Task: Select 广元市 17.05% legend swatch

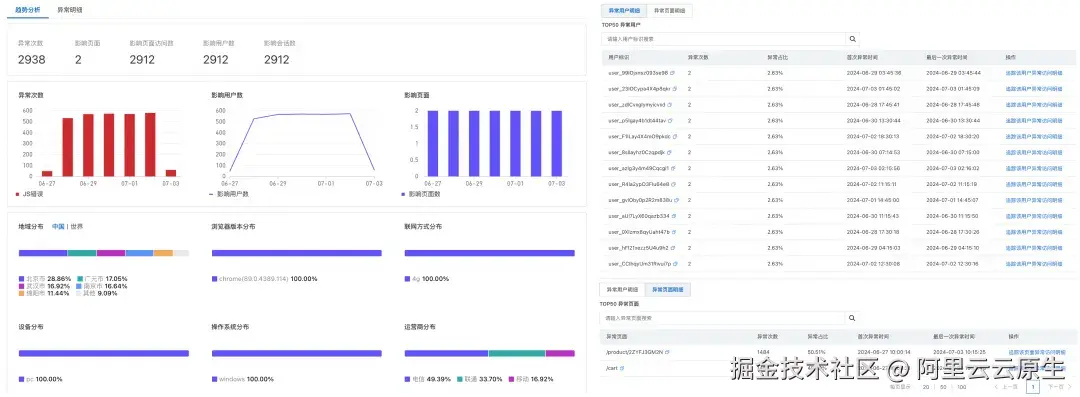Action: click(79, 278)
